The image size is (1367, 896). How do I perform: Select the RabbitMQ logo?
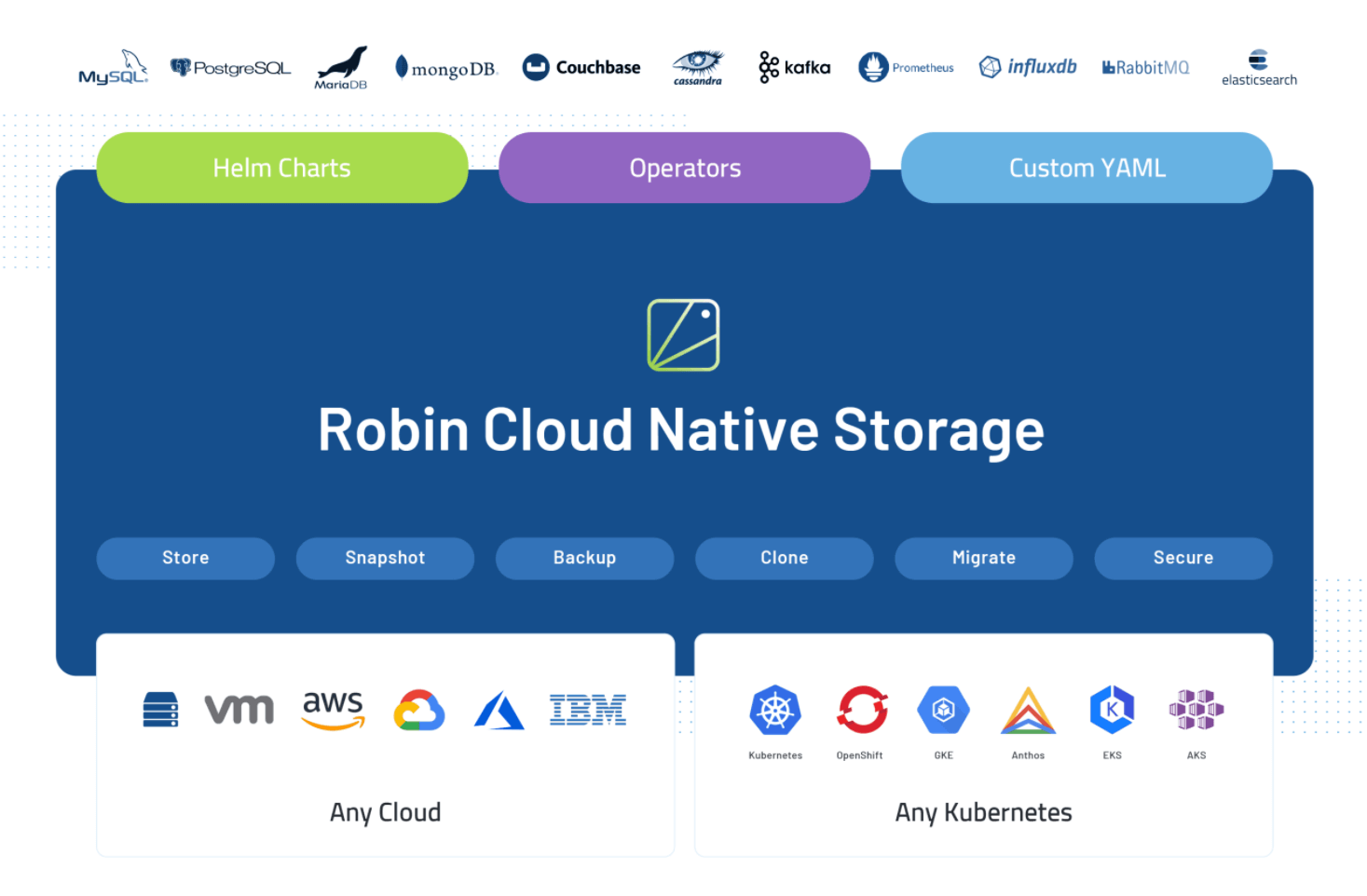point(1144,66)
